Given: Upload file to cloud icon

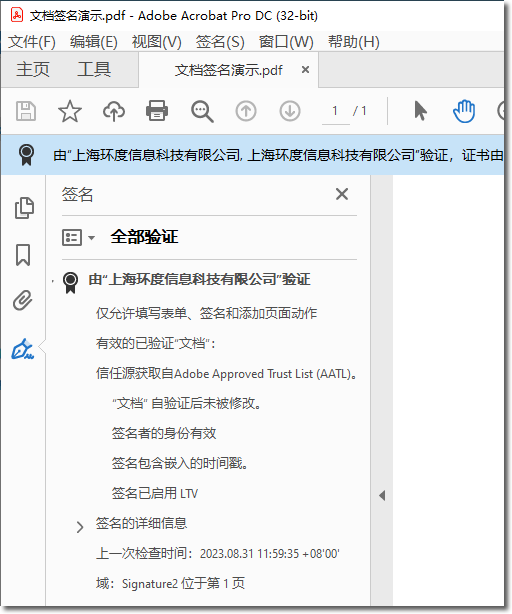Looking at the screenshot, I should tap(114, 111).
